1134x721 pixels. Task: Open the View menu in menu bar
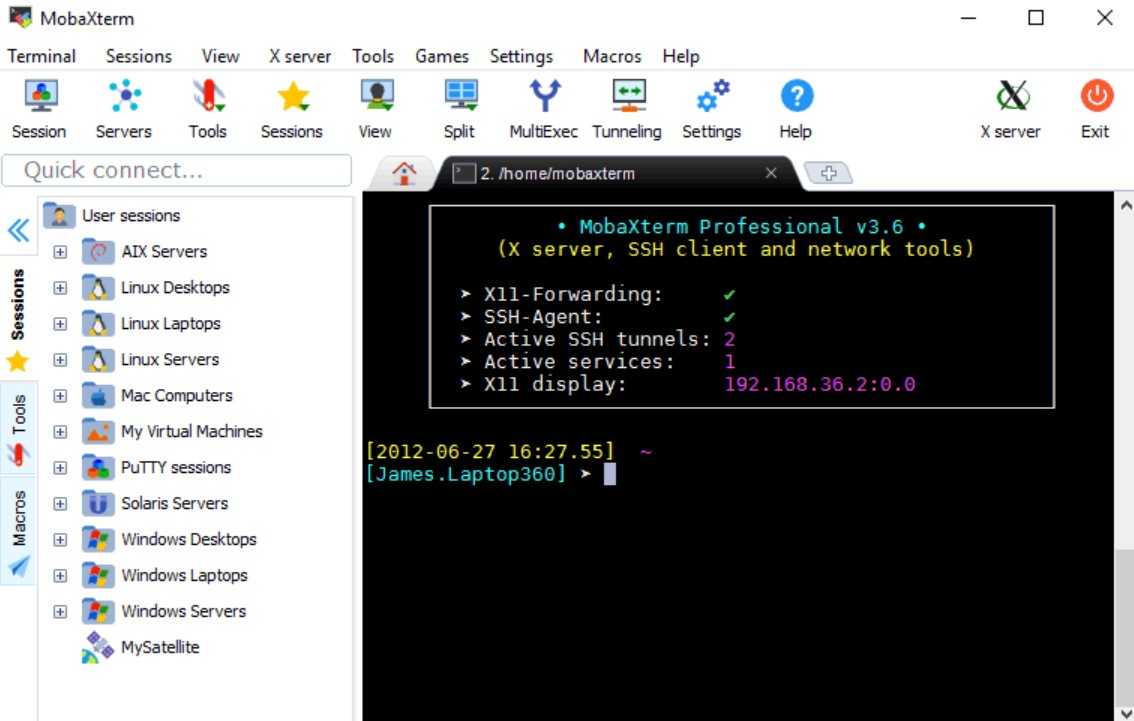pos(220,56)
